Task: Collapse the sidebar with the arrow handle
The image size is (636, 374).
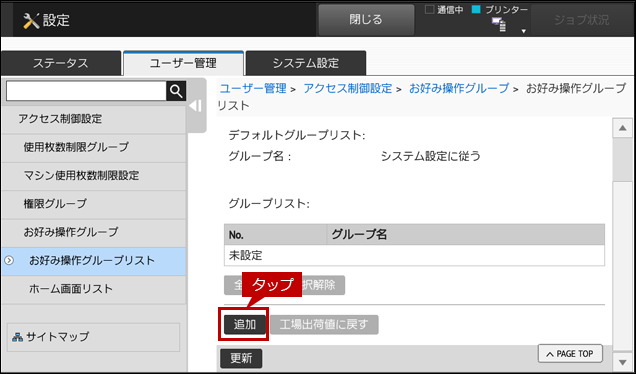Action: (x=196, y=106)
